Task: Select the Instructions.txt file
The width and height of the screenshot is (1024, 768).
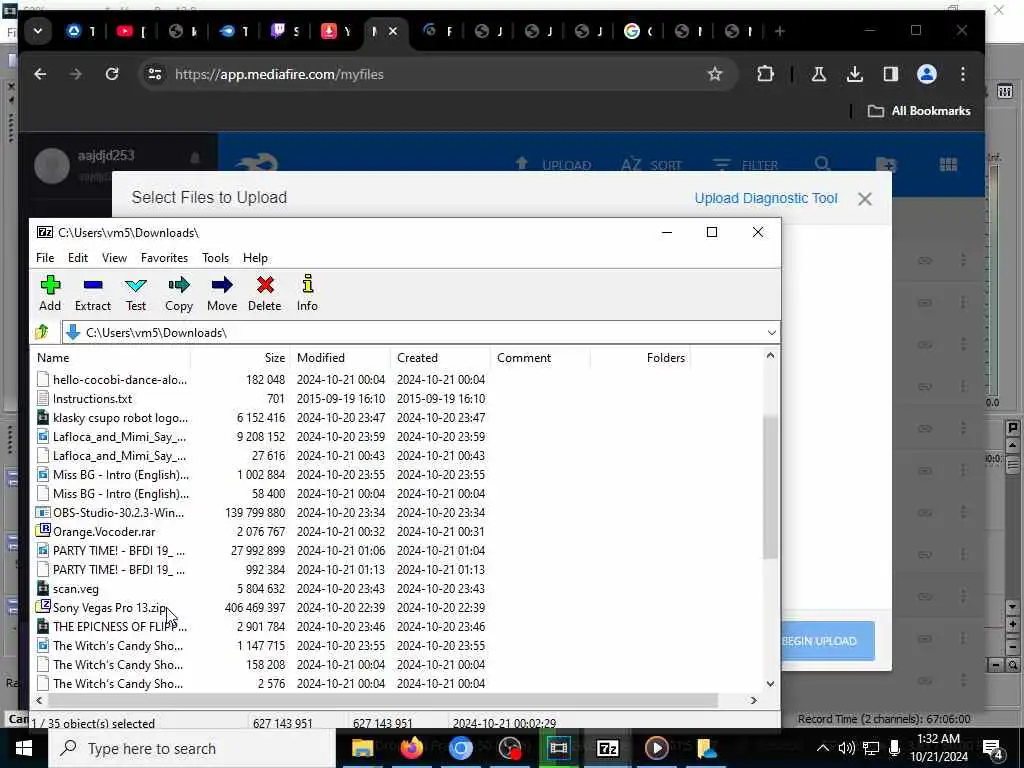Action: click(92, 398)
